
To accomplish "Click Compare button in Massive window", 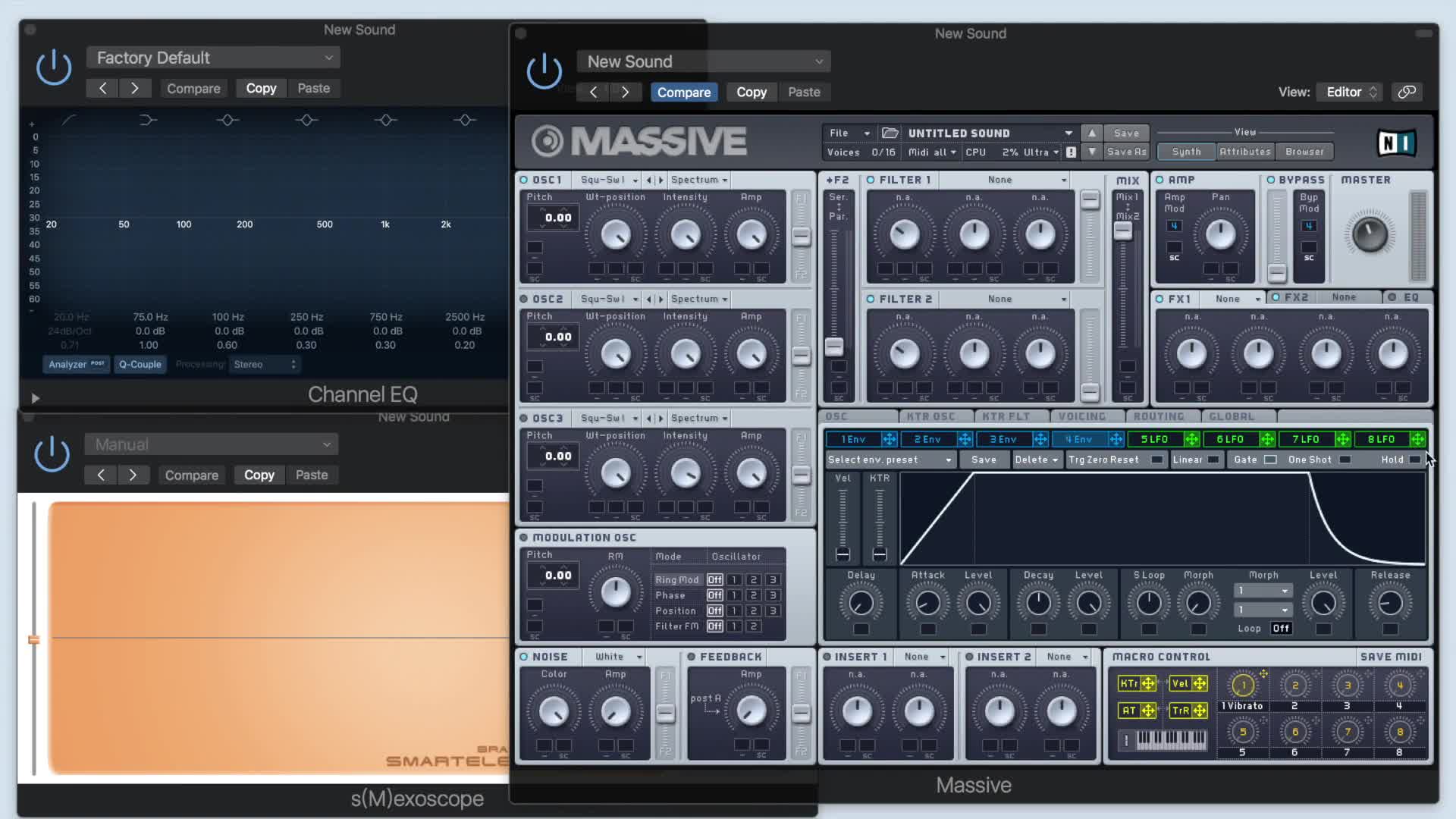I will (x=683, y=92).
